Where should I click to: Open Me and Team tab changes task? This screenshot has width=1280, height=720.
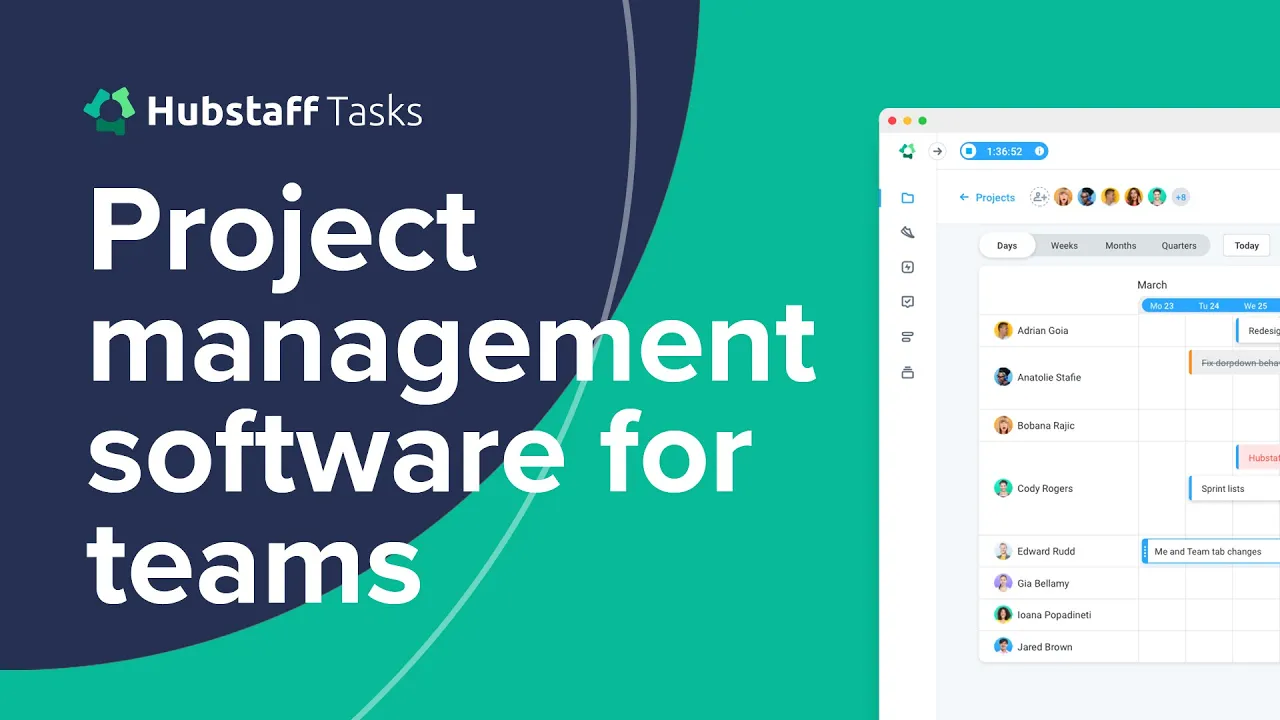(1211, 551)
